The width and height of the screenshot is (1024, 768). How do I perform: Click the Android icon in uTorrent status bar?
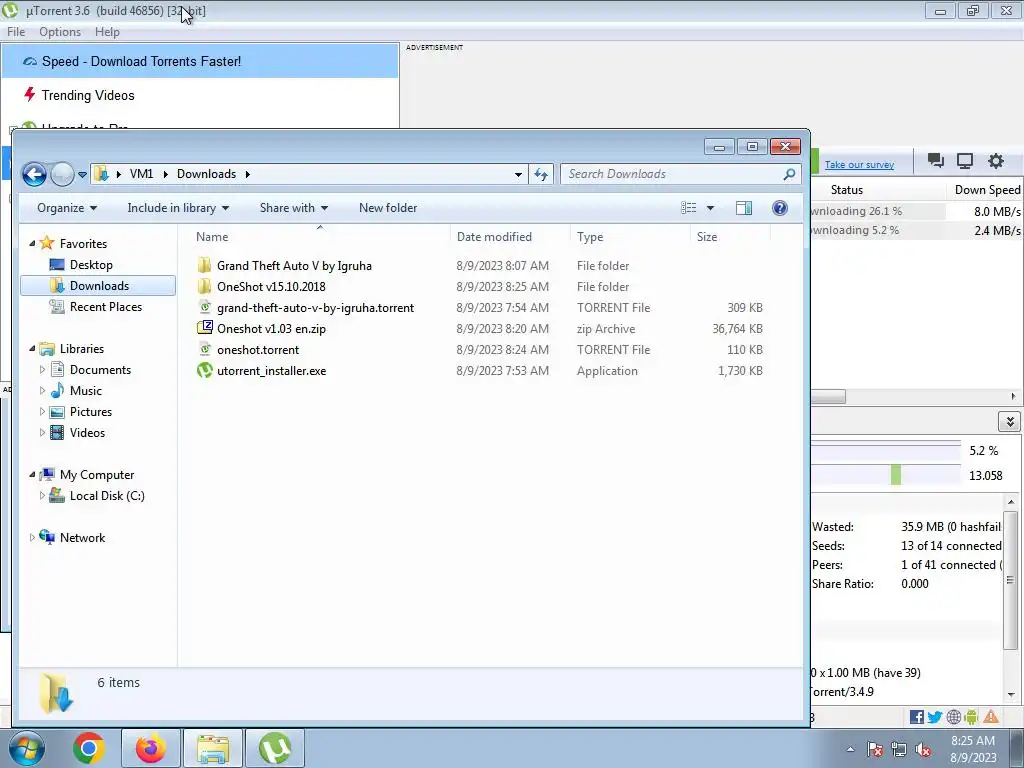click(x=971, y=717)
